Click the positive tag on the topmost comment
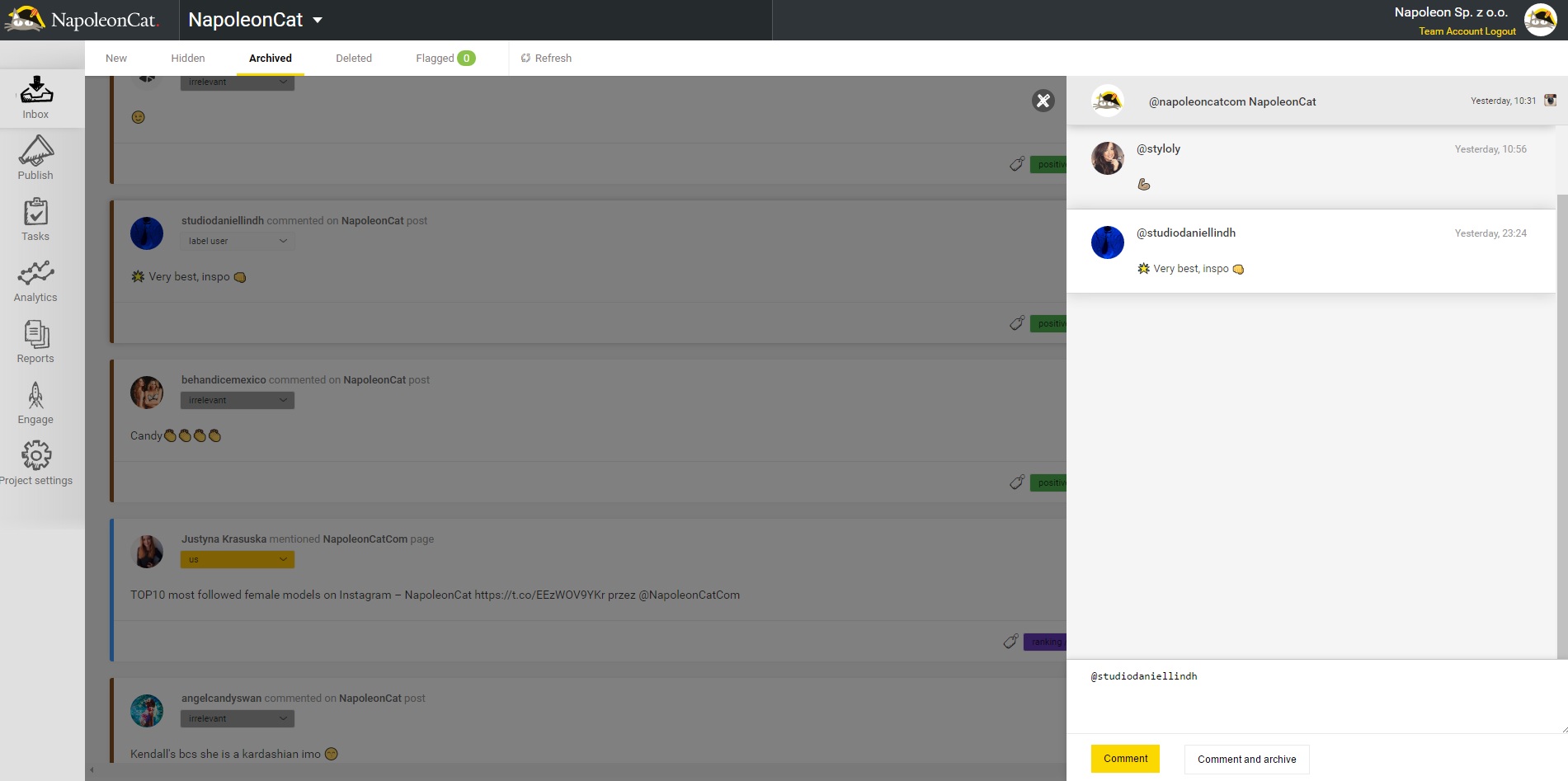The image size is (1568, 781). point(1048,164)
